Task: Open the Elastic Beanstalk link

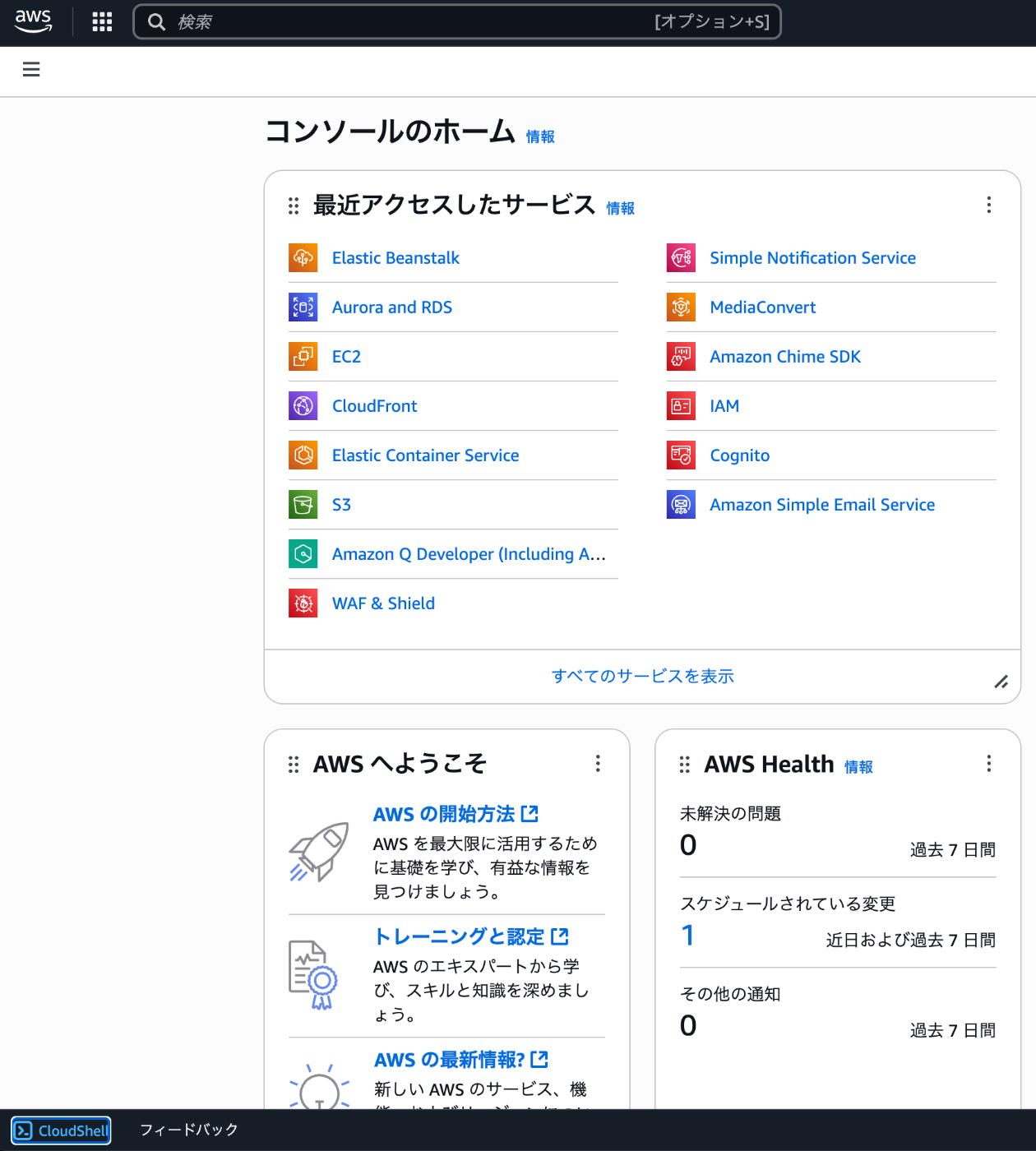Action: (x=395, y=258)
